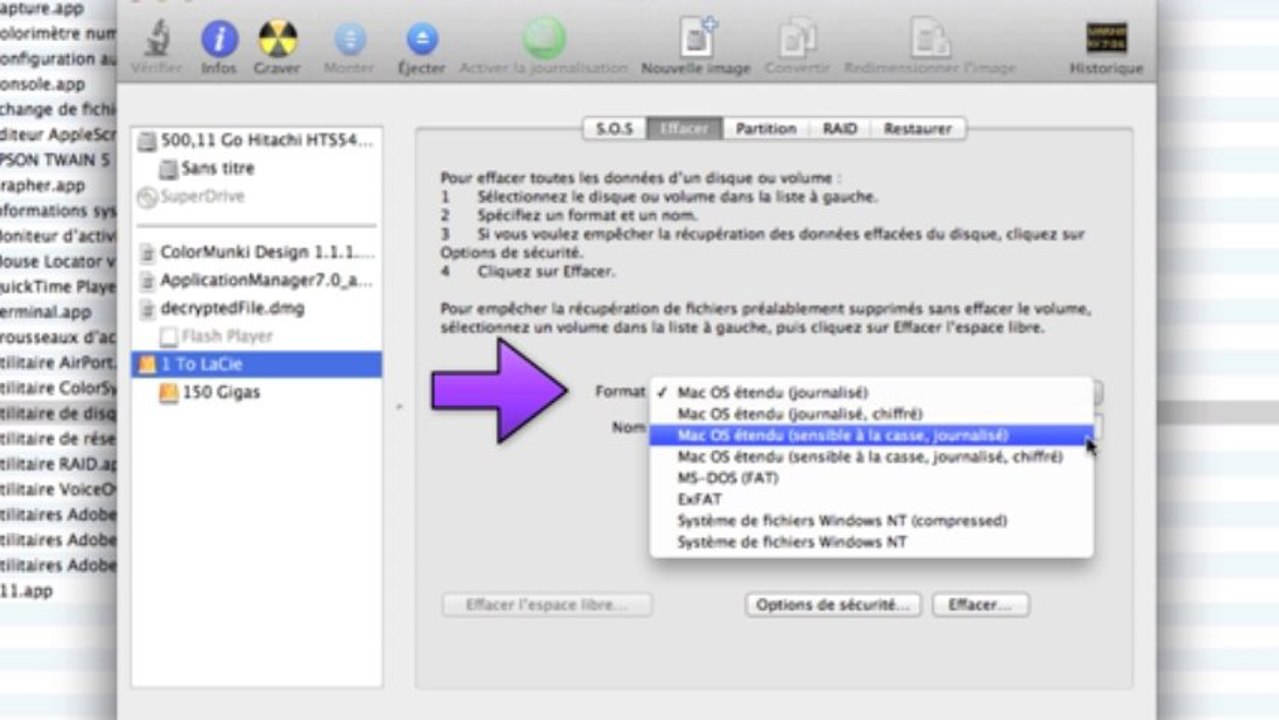Switch to the S.O.S tab
1279x720 pixels.
coord(615,128)
